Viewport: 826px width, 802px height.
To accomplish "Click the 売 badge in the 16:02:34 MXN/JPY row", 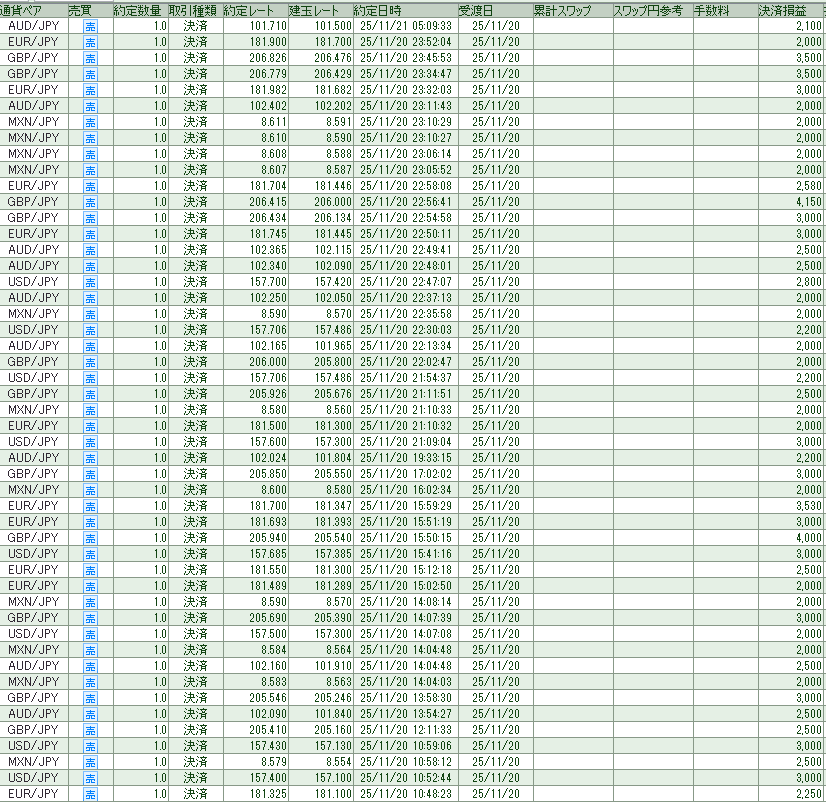I will click(x=90, y=490).
